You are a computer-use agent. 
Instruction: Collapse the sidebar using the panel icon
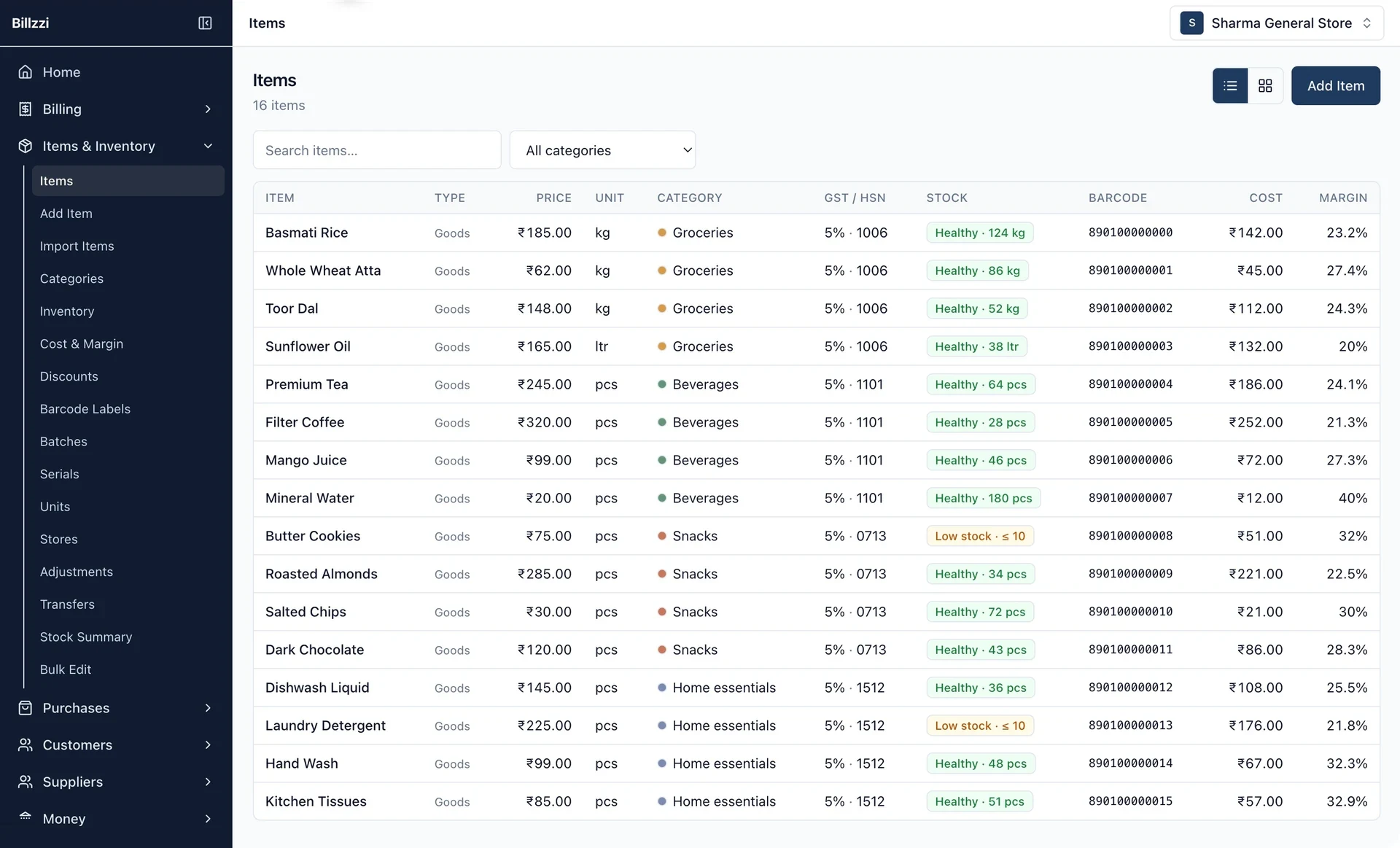[x=205, y=23]
